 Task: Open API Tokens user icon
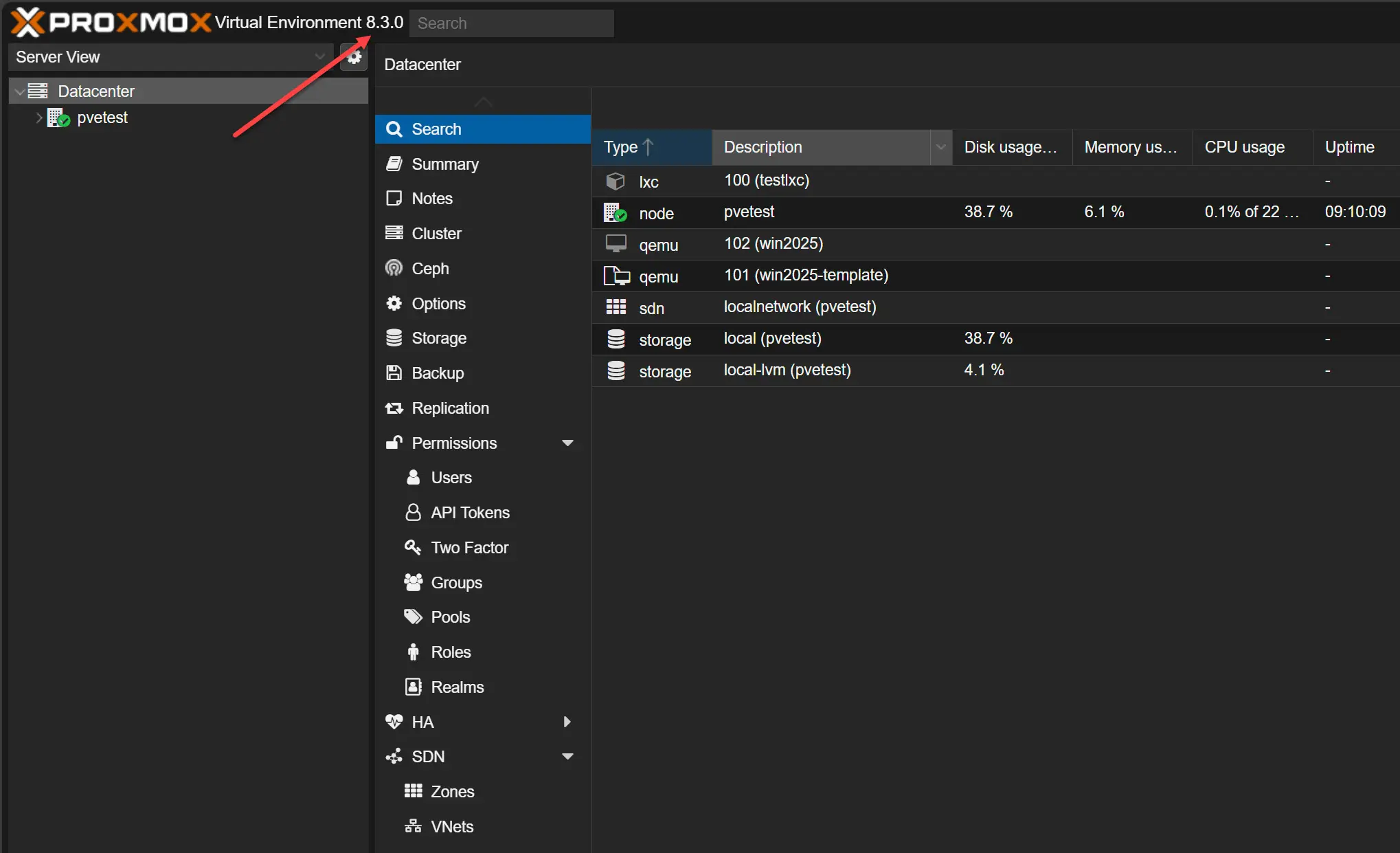point(413,512)
